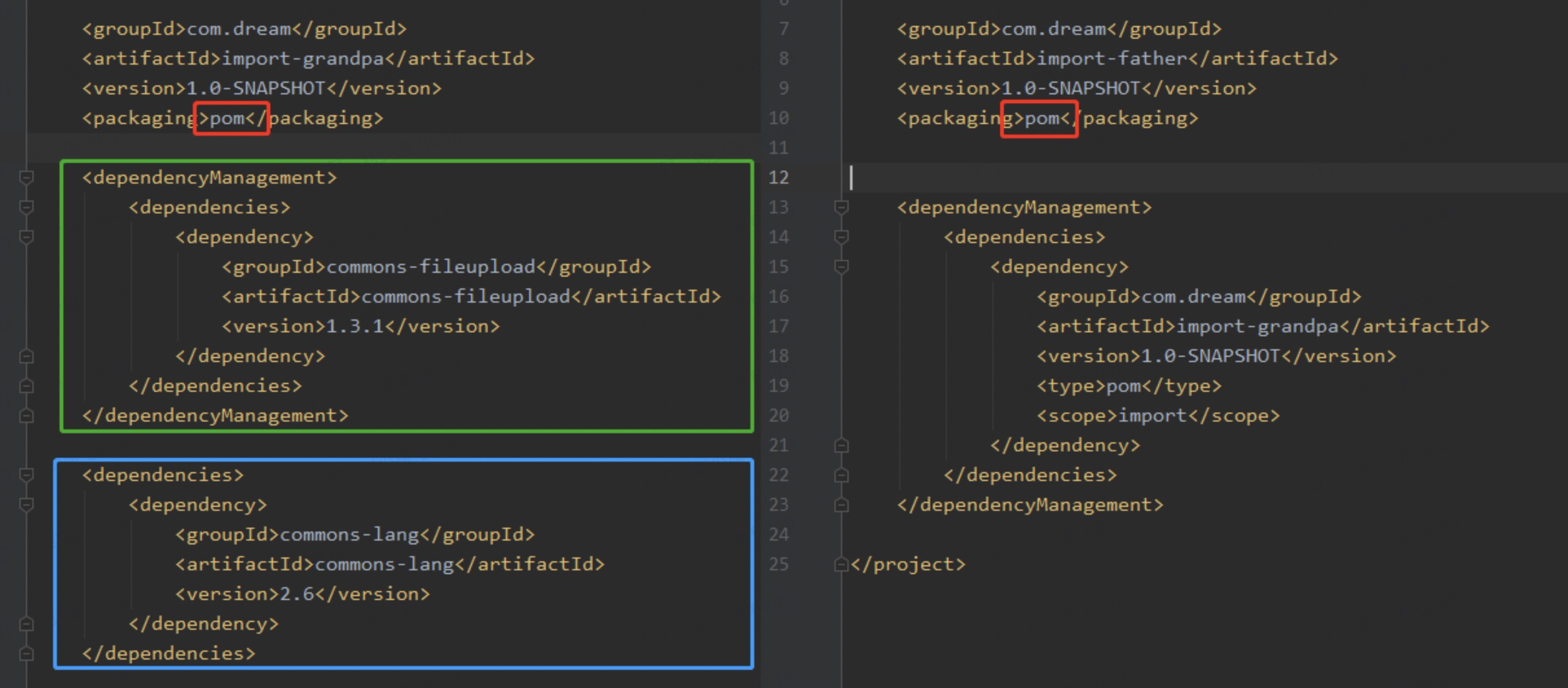Collapse the commons-fileupload dependency fold

click(26, 237)
